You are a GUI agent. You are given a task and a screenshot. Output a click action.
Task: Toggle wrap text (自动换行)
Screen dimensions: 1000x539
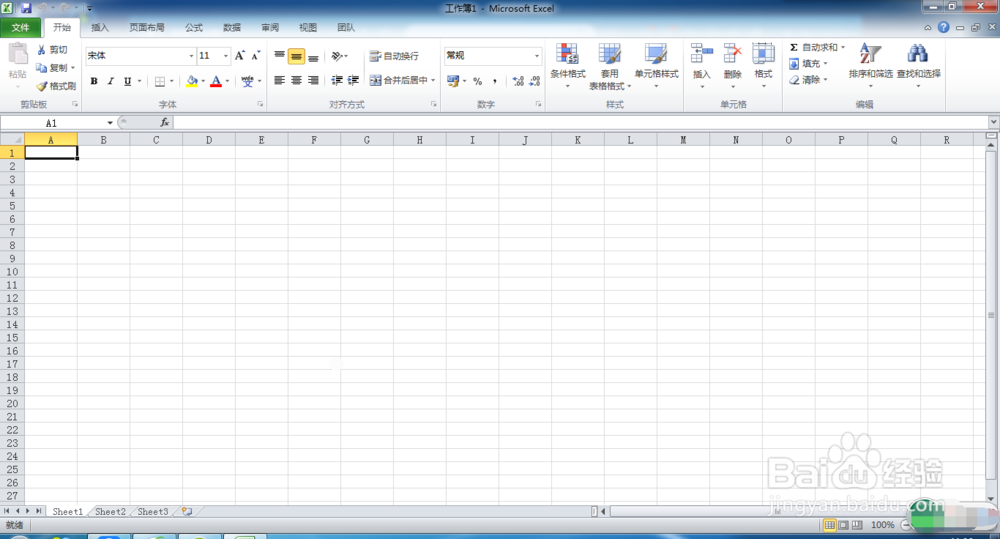393,56
